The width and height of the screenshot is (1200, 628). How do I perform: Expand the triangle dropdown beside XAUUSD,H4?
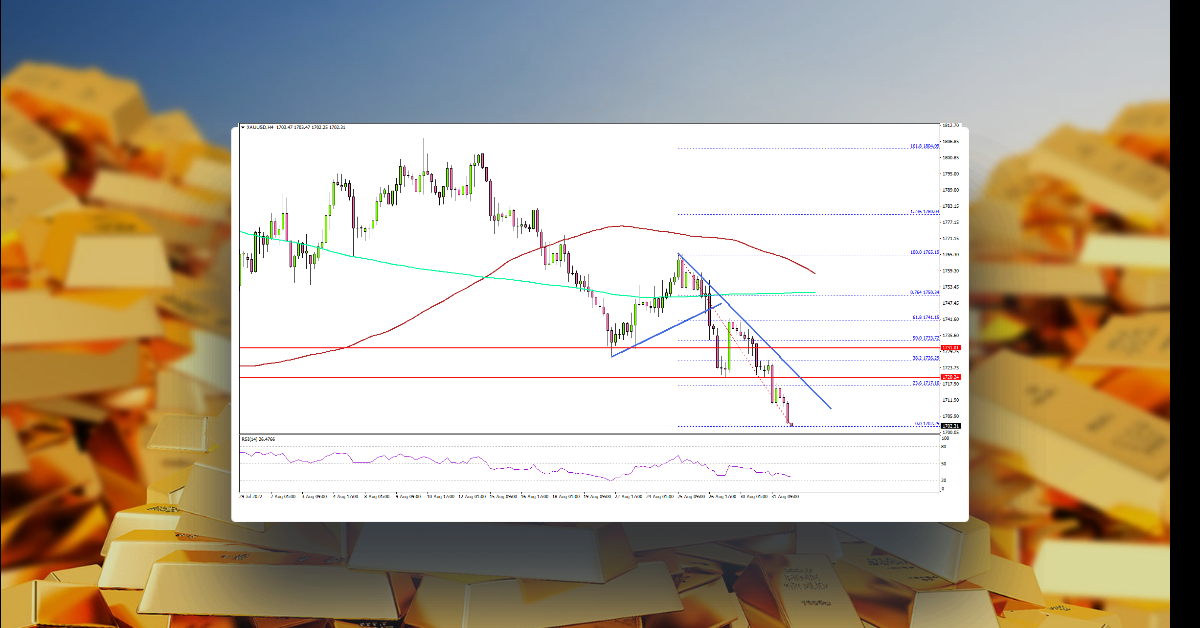243,128
